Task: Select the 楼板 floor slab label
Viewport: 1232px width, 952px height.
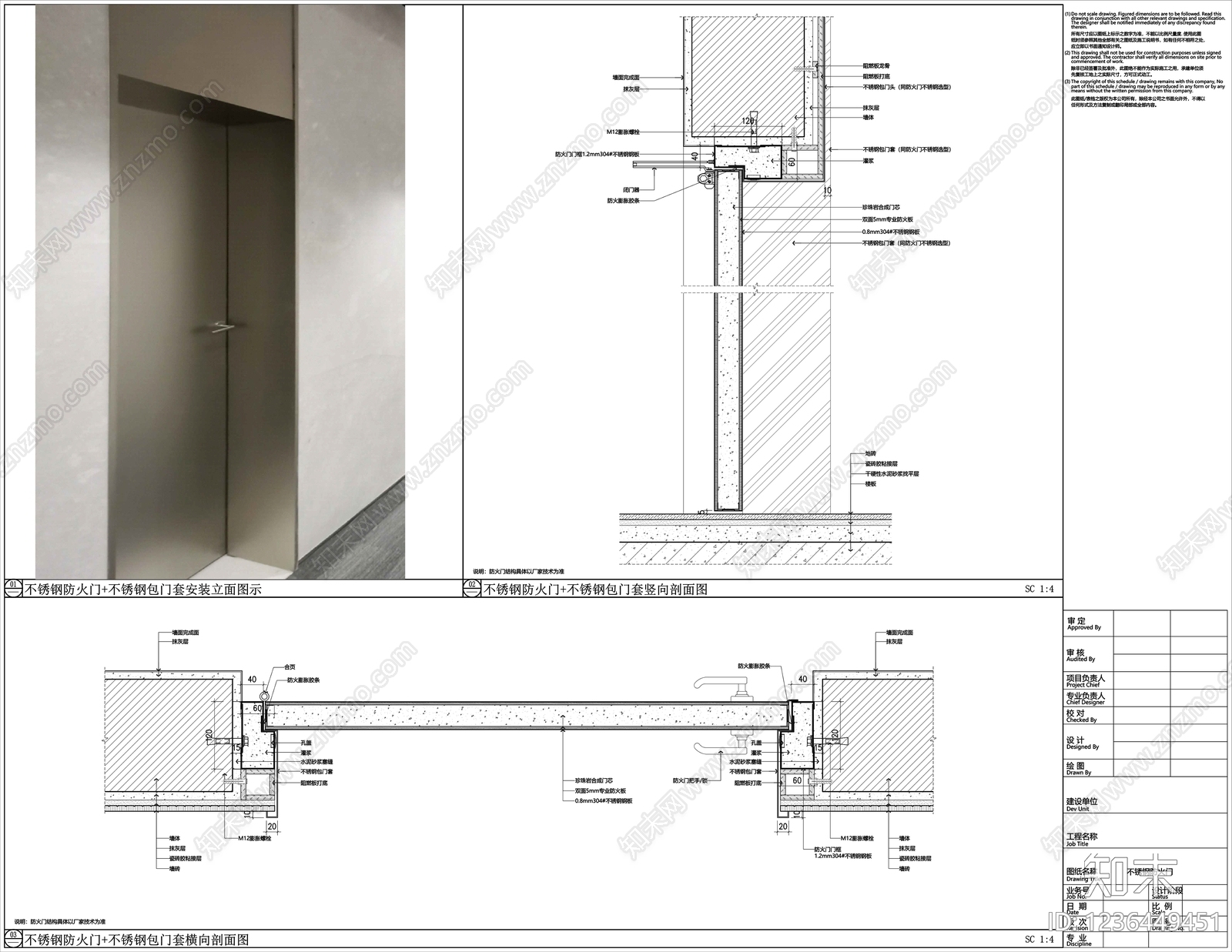Action: point(871,484)
